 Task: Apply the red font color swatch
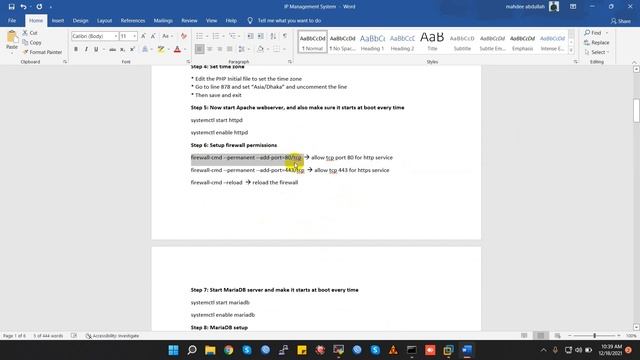[177, 49]
